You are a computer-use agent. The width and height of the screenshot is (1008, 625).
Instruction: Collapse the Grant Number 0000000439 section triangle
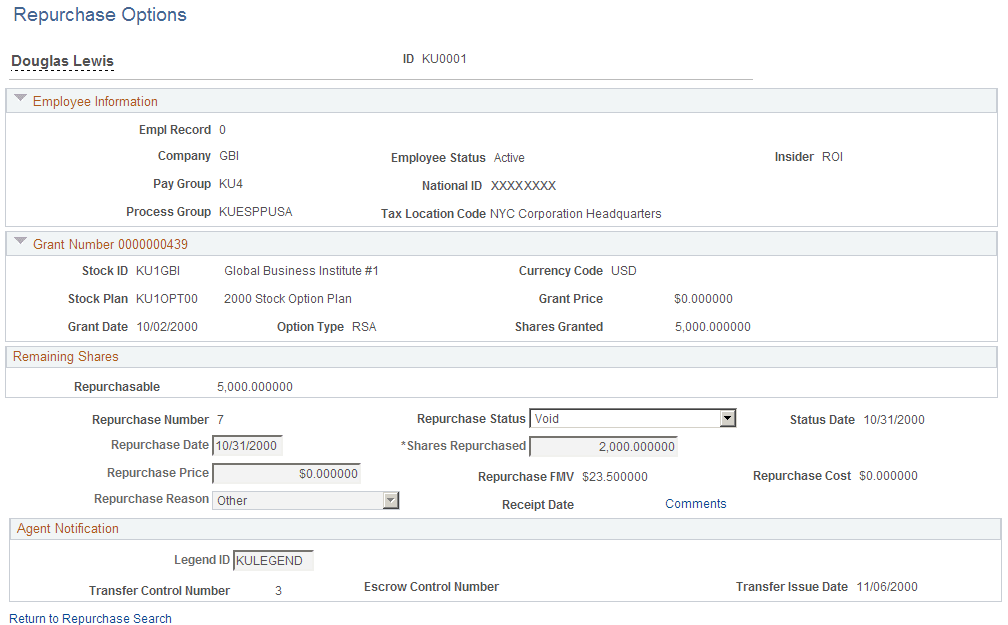pos(20,243)
